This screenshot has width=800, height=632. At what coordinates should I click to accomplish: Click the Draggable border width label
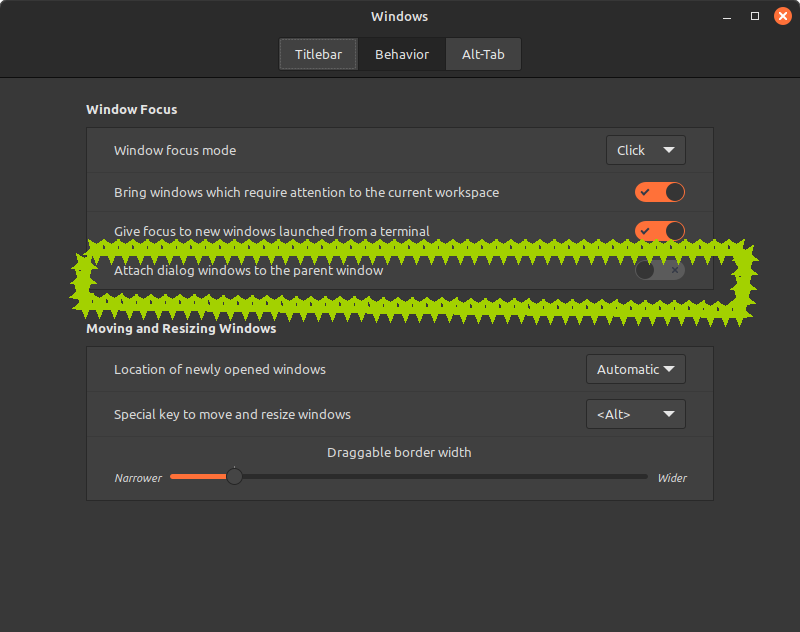point(399,452)
